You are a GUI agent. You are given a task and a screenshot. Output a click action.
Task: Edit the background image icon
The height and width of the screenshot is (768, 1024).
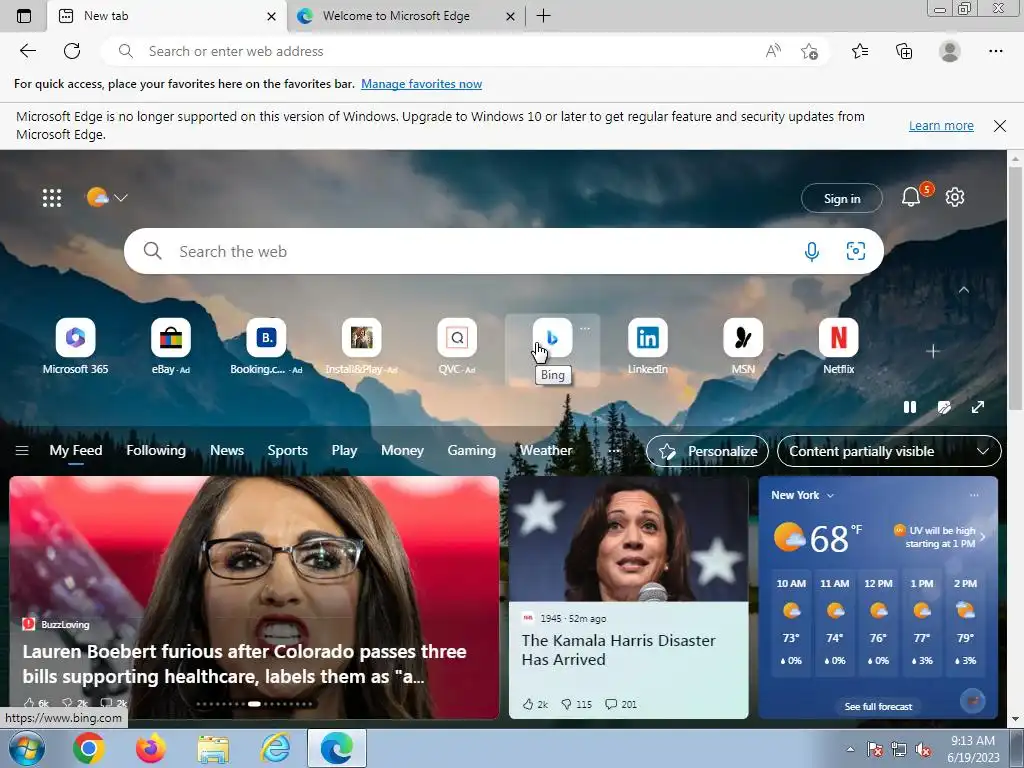[944, 408]
